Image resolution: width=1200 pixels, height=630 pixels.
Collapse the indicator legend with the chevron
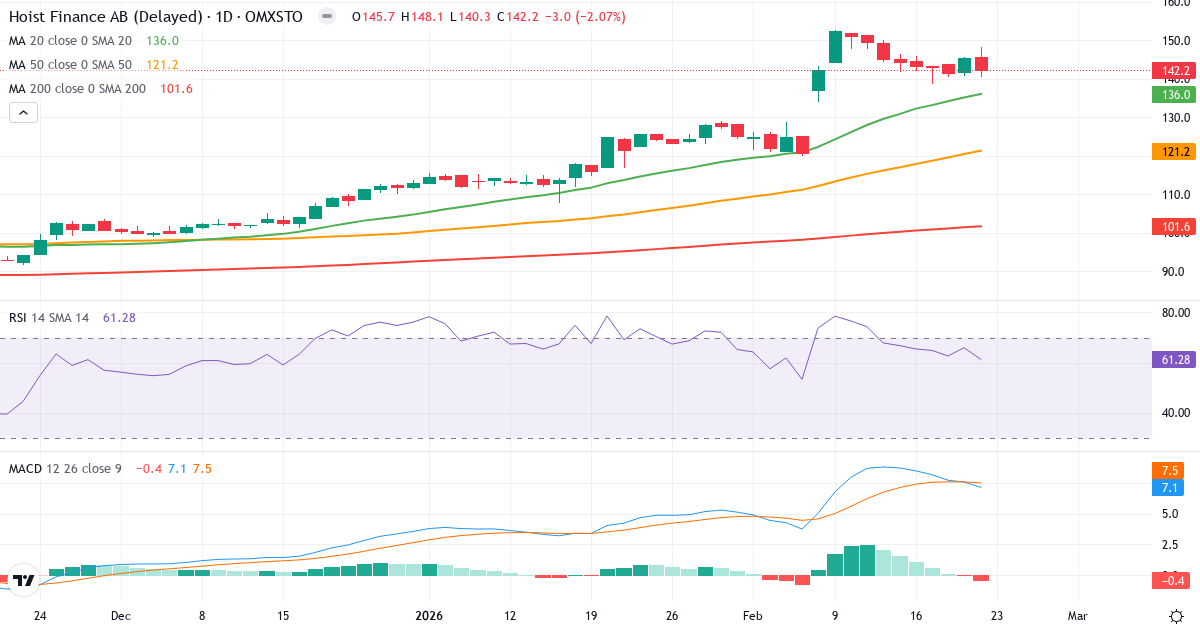pos(22,112)
